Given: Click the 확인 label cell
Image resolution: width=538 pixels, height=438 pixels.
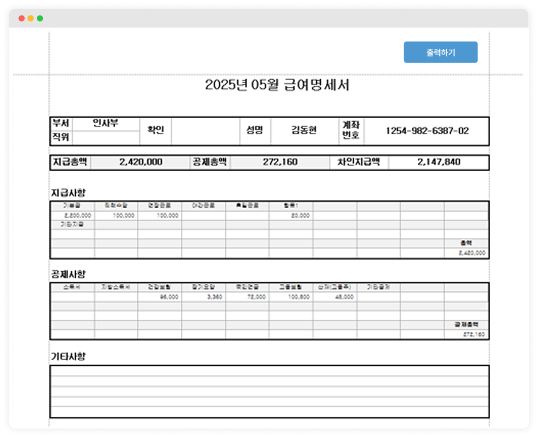Looking at the screenshot, I should [155, 130].
